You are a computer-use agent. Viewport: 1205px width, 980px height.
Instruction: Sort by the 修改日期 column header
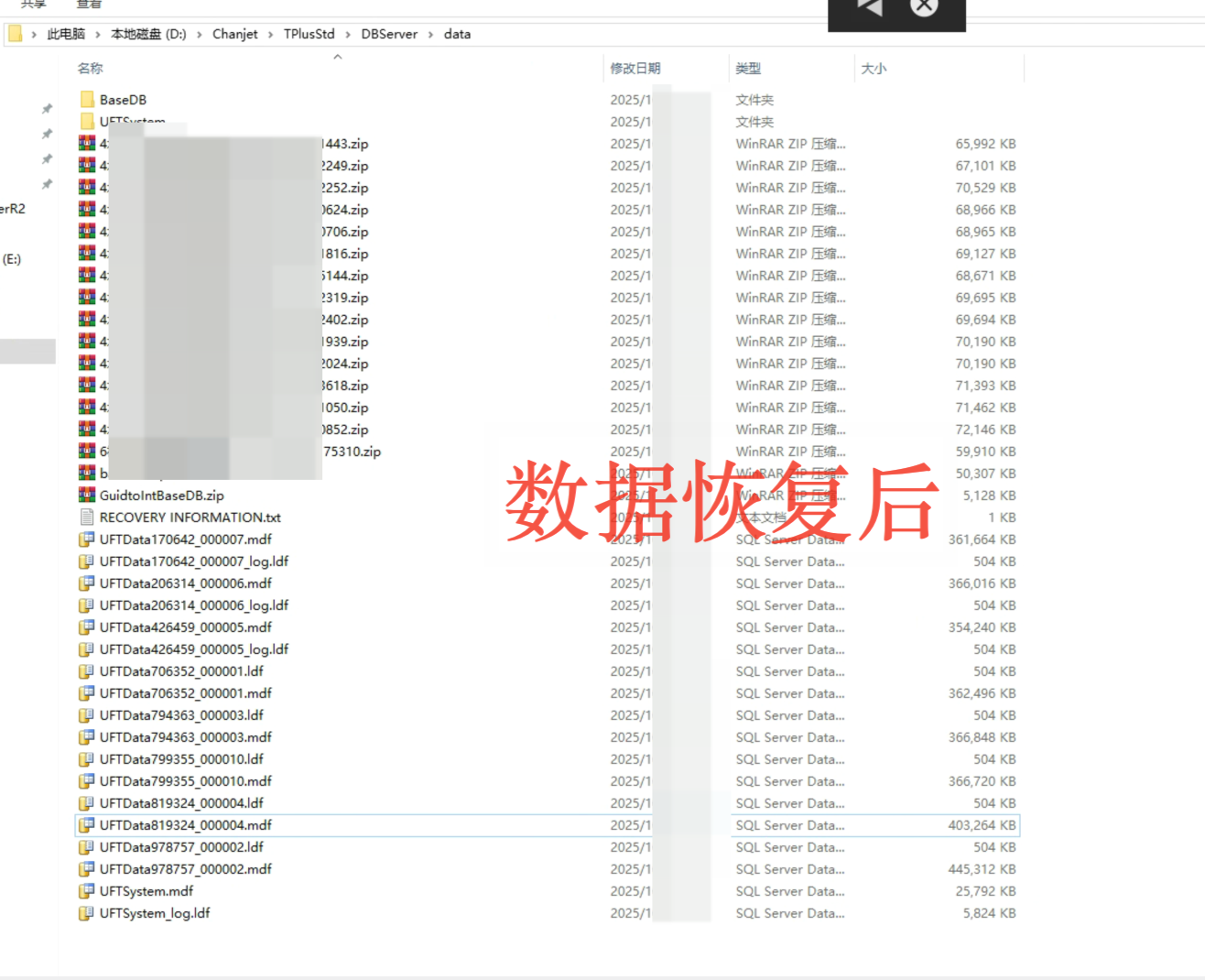[x=635, y=69]
